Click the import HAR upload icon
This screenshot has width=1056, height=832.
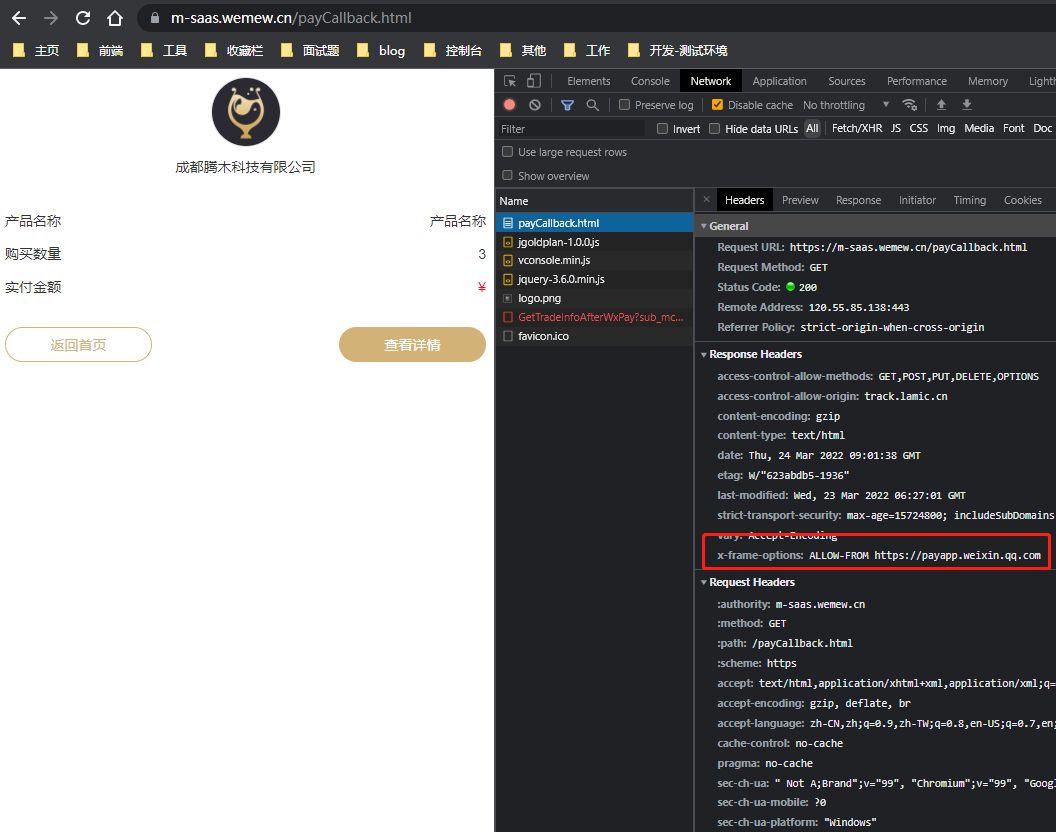coord(942,104)
